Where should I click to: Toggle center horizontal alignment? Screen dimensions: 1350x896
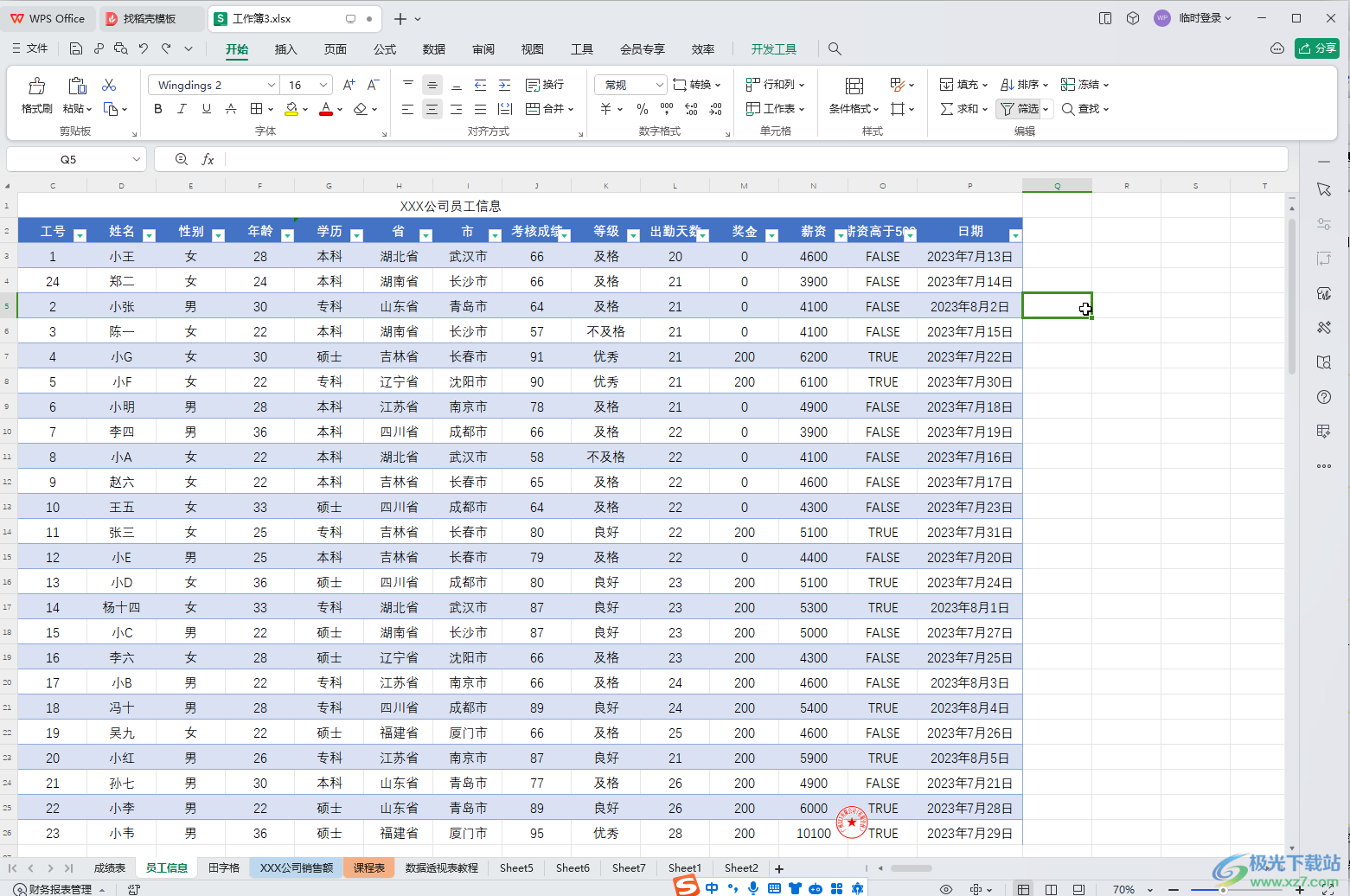click(432, 109)
